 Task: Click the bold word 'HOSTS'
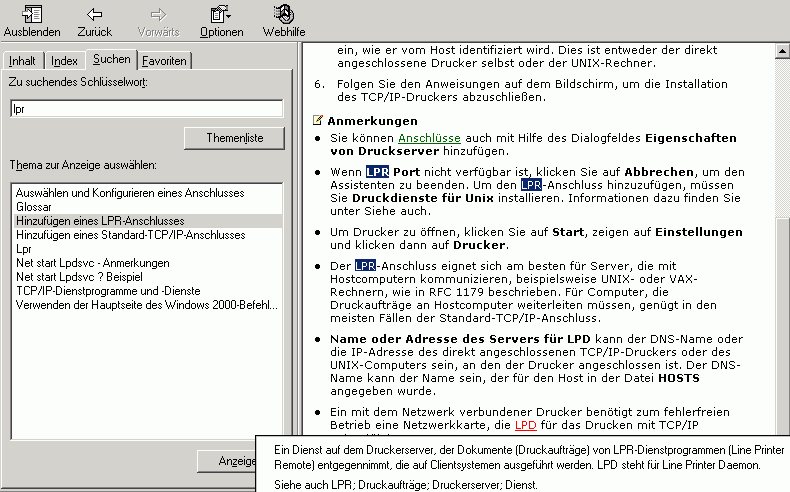(679, 378)
